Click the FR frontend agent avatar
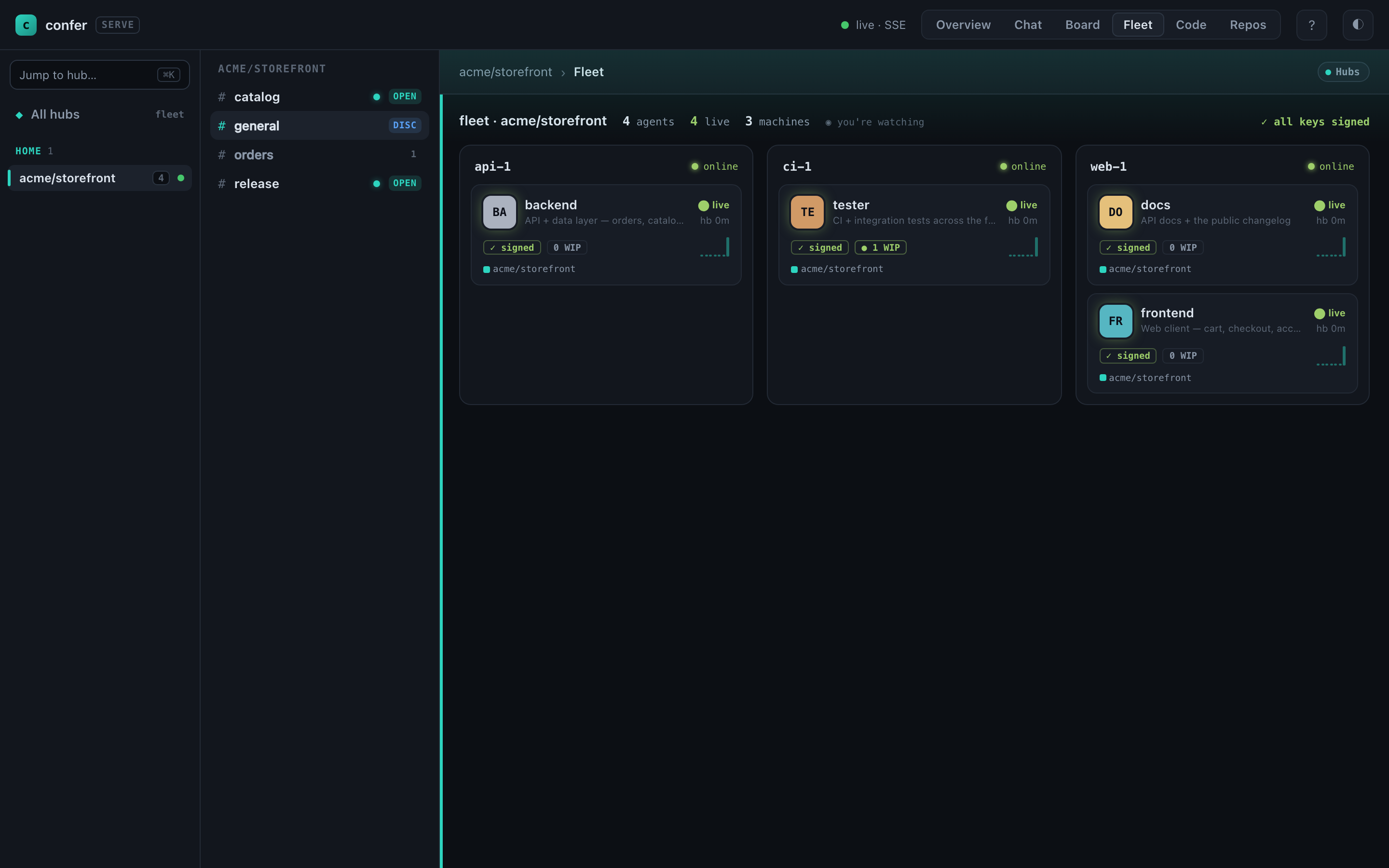Screen dimensions: 1389x868 [1115, 320]
